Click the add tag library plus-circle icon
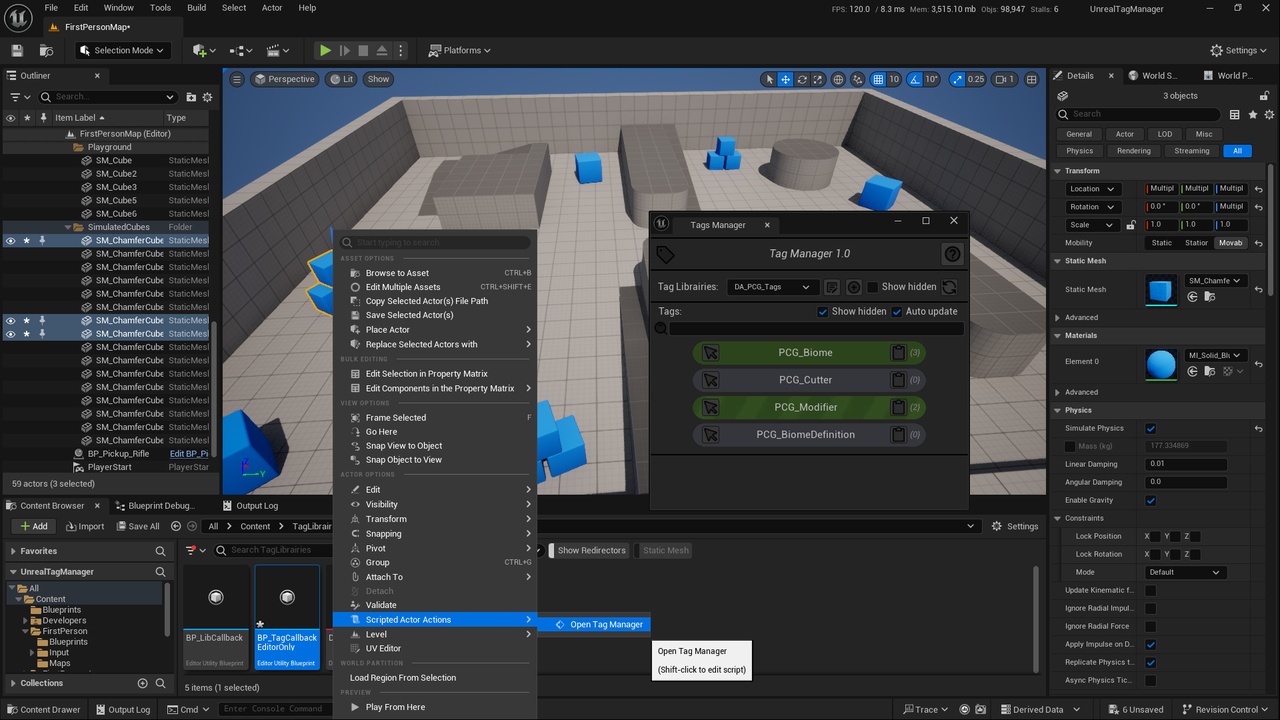Viewport: 1280px width, 720px height. click(x=854, y=287)
